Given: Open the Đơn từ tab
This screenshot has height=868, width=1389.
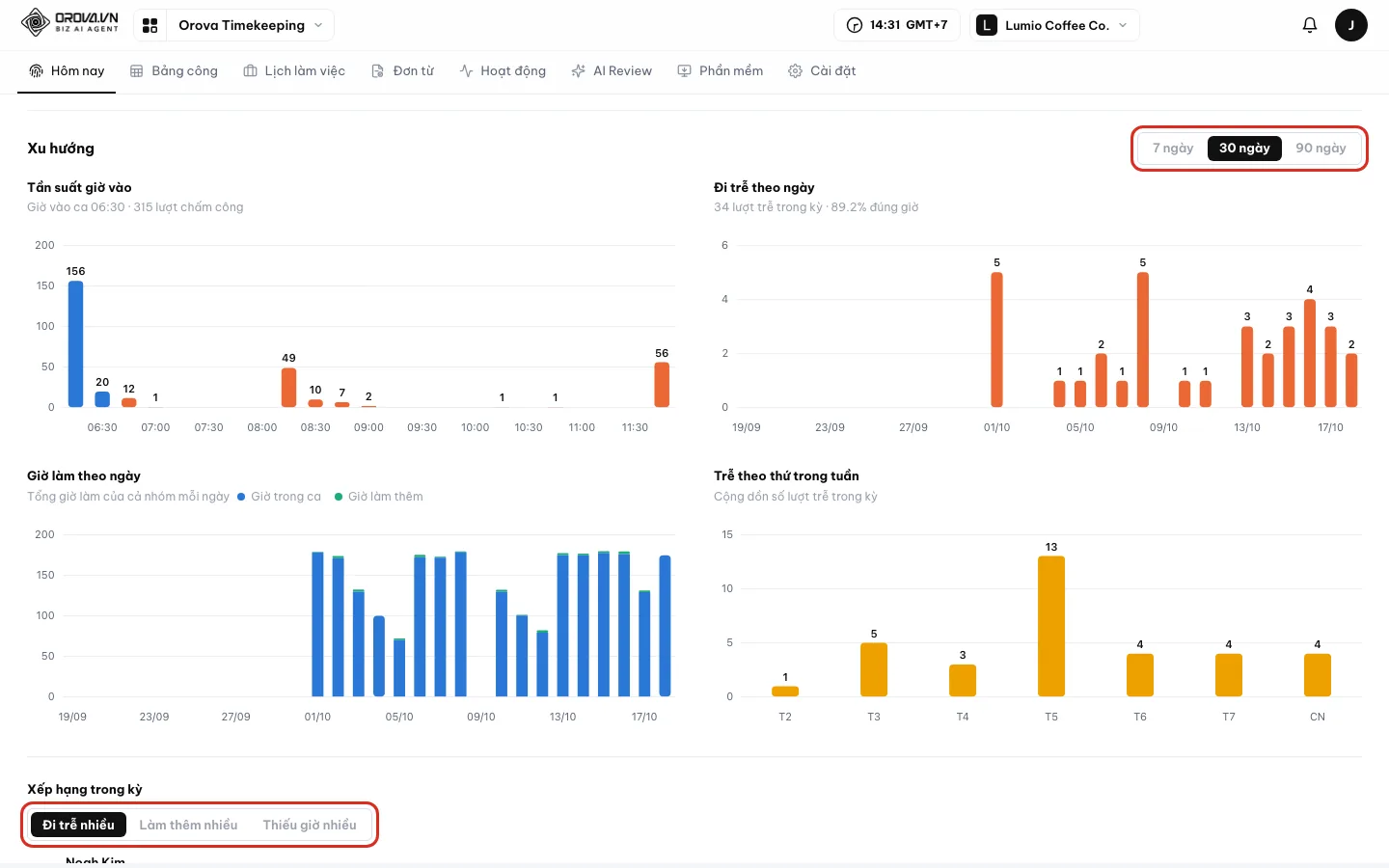Looking at the screenshot, I should [402, 71].
